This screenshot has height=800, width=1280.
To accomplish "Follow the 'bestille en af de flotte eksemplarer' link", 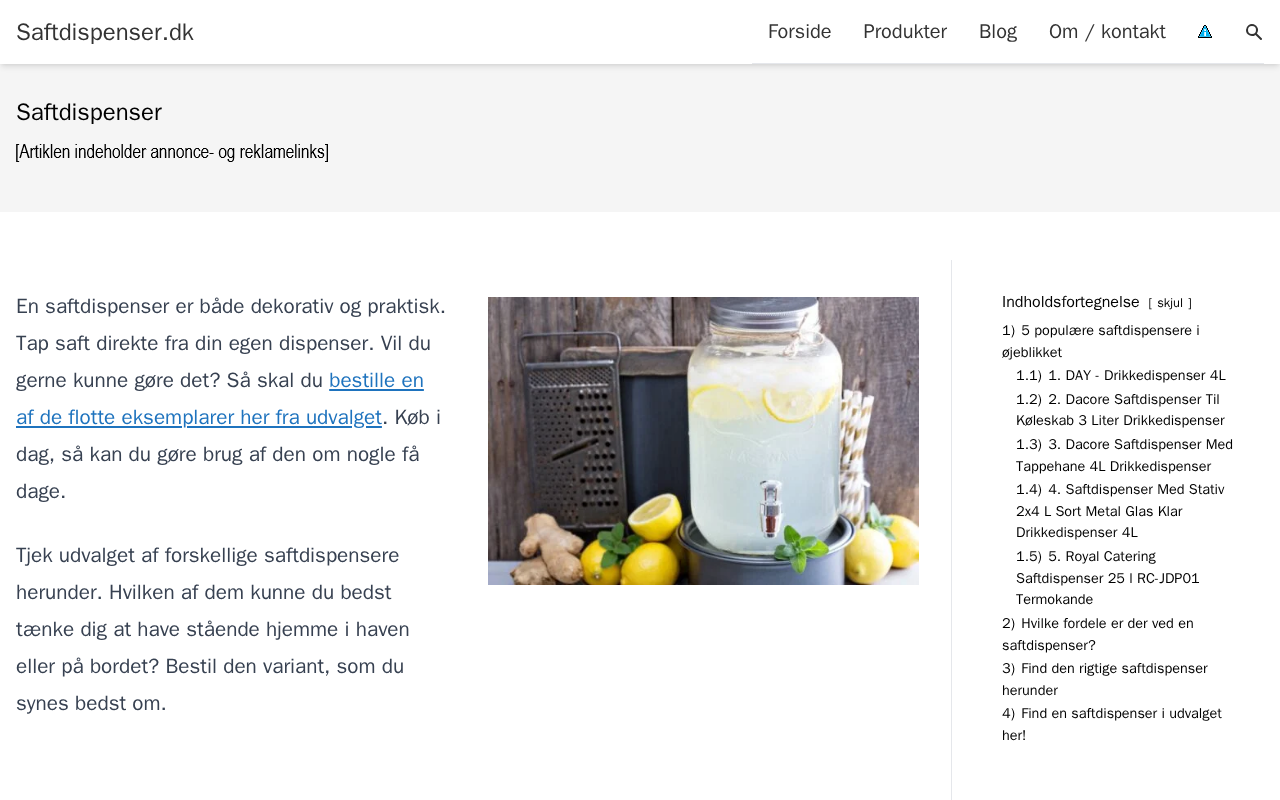I will 220,399.
